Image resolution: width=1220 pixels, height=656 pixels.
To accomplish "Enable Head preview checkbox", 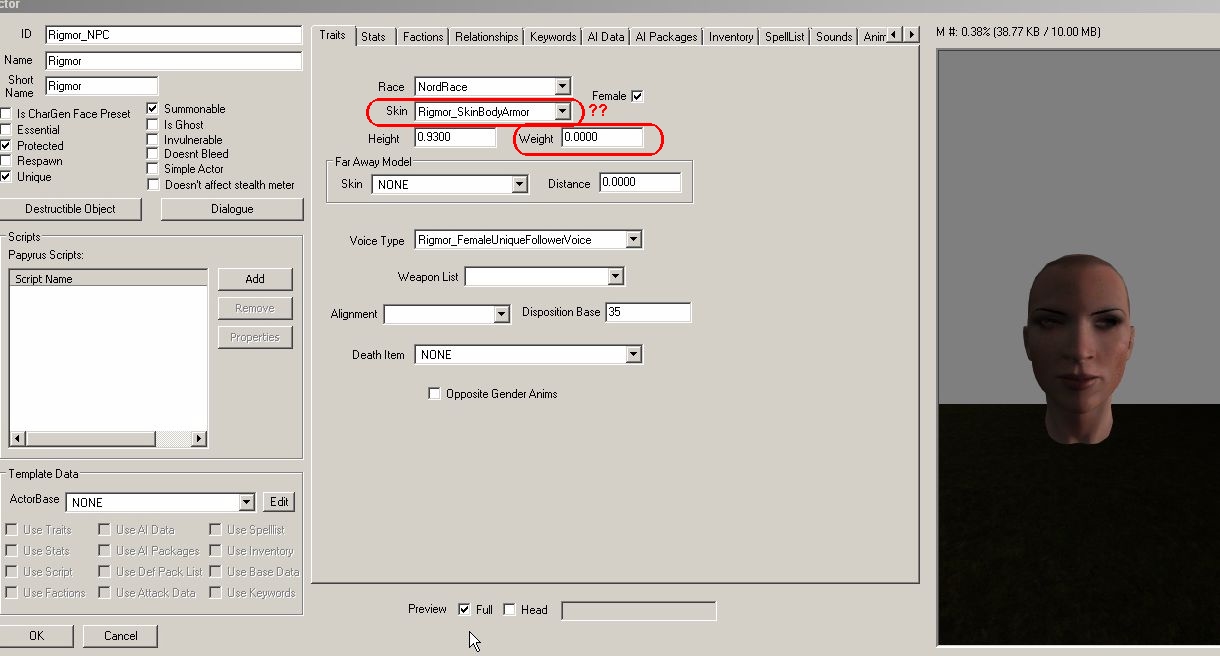I will coord(509,609).
